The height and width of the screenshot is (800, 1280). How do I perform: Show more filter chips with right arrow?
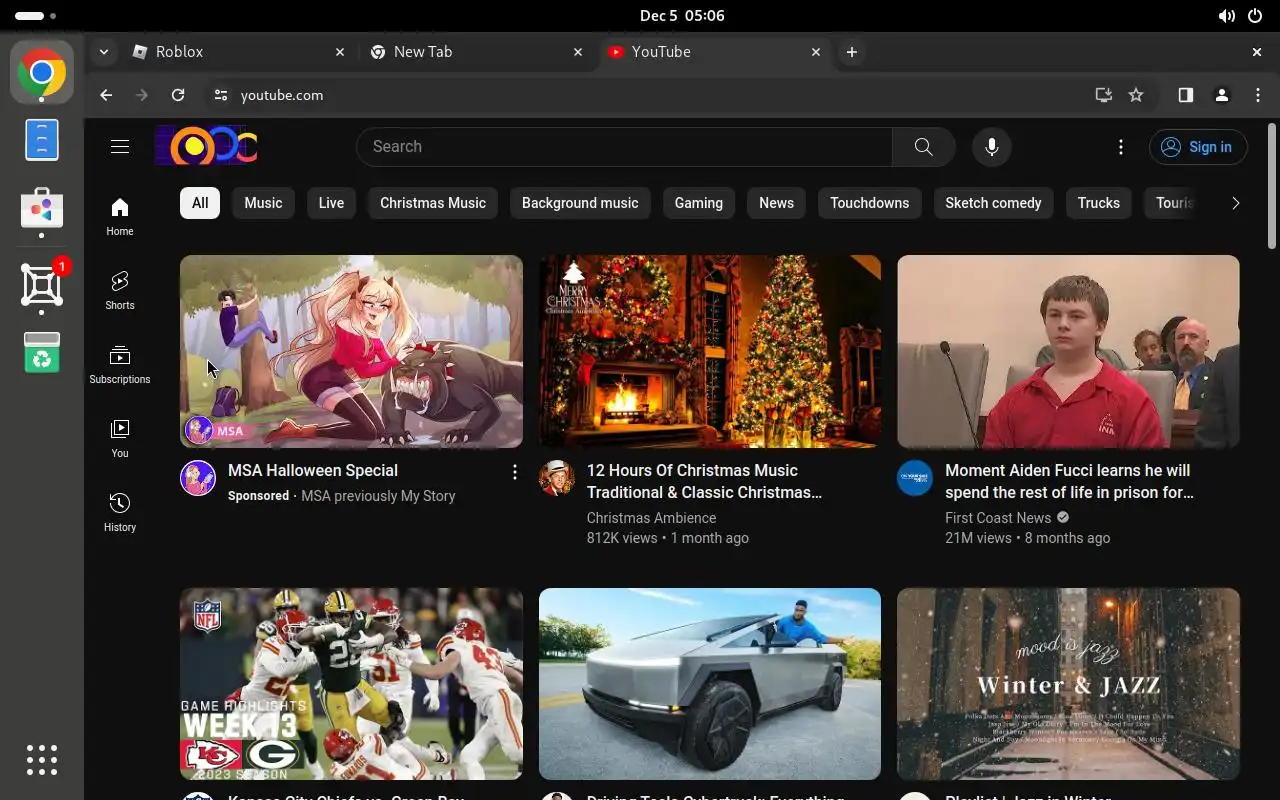pyautogui.click(x=1235, y=203)
